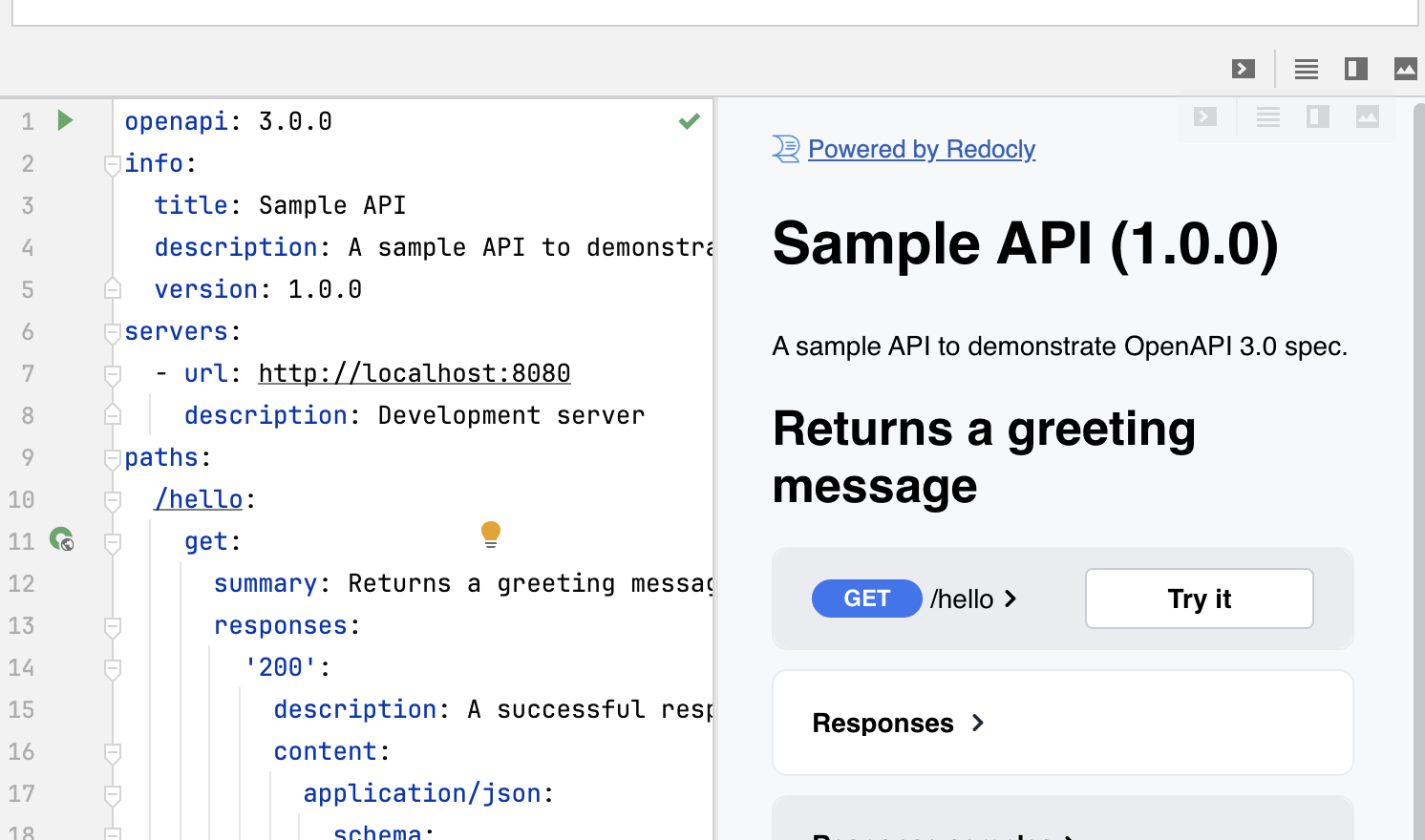The height and width of the screenshot is (840, 1425).
Task: Click line number 6 in the gutter
Action: [28, 331]
